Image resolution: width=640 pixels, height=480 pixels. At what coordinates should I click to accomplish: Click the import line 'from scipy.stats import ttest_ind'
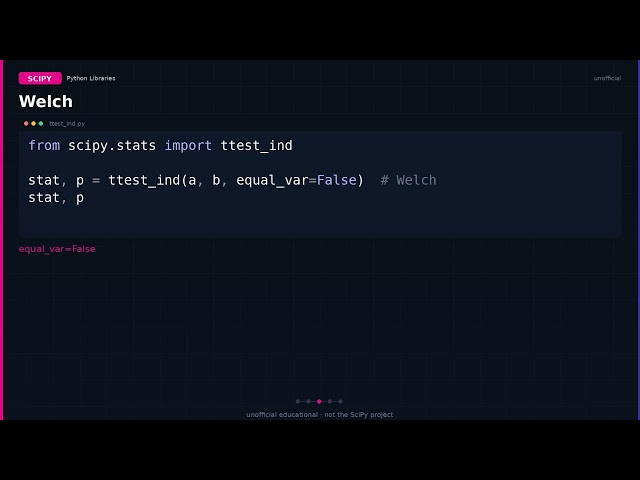tap(160, 146)
